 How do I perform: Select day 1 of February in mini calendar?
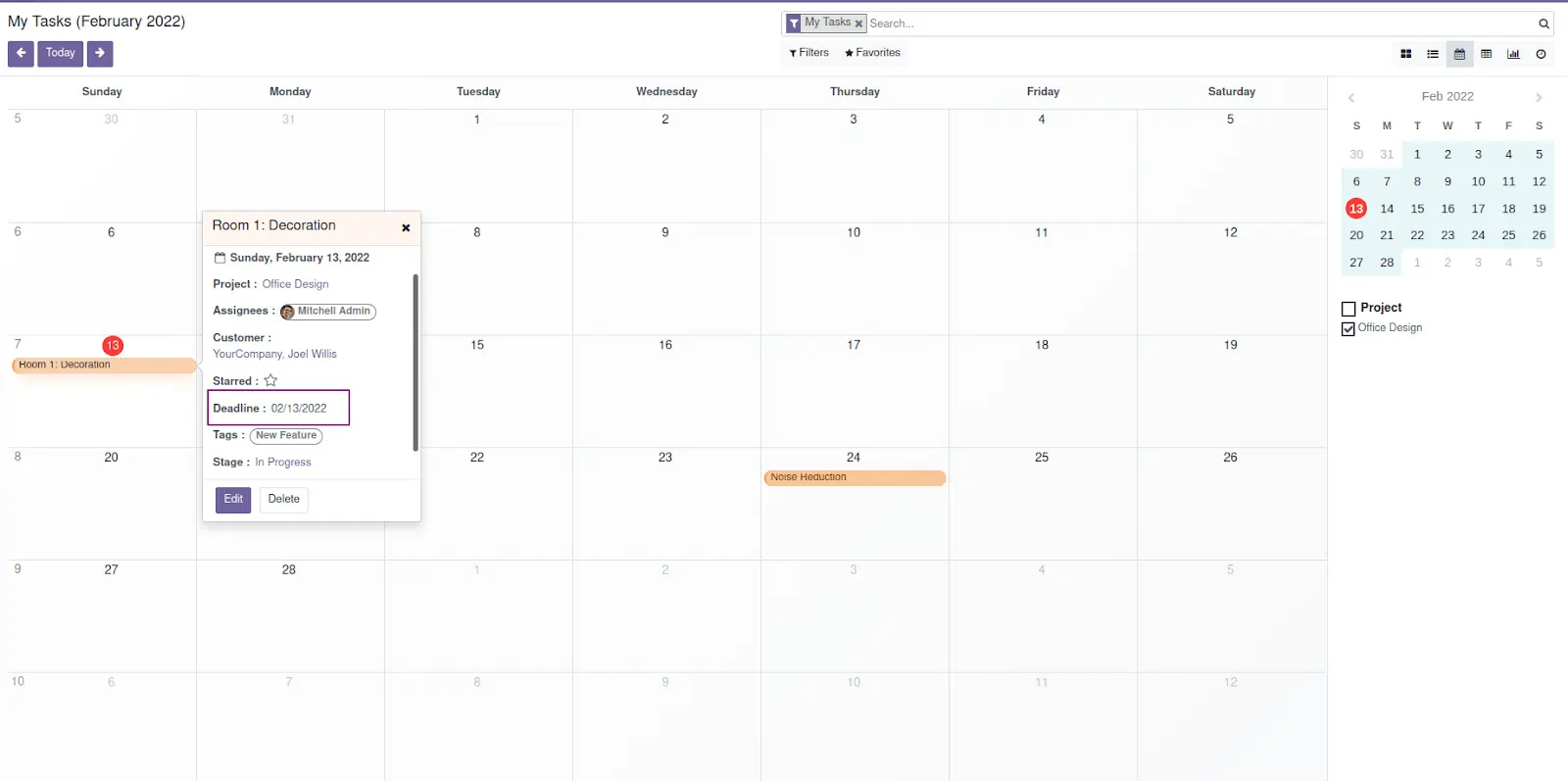pyautogui.click(x=1417, y=154)
